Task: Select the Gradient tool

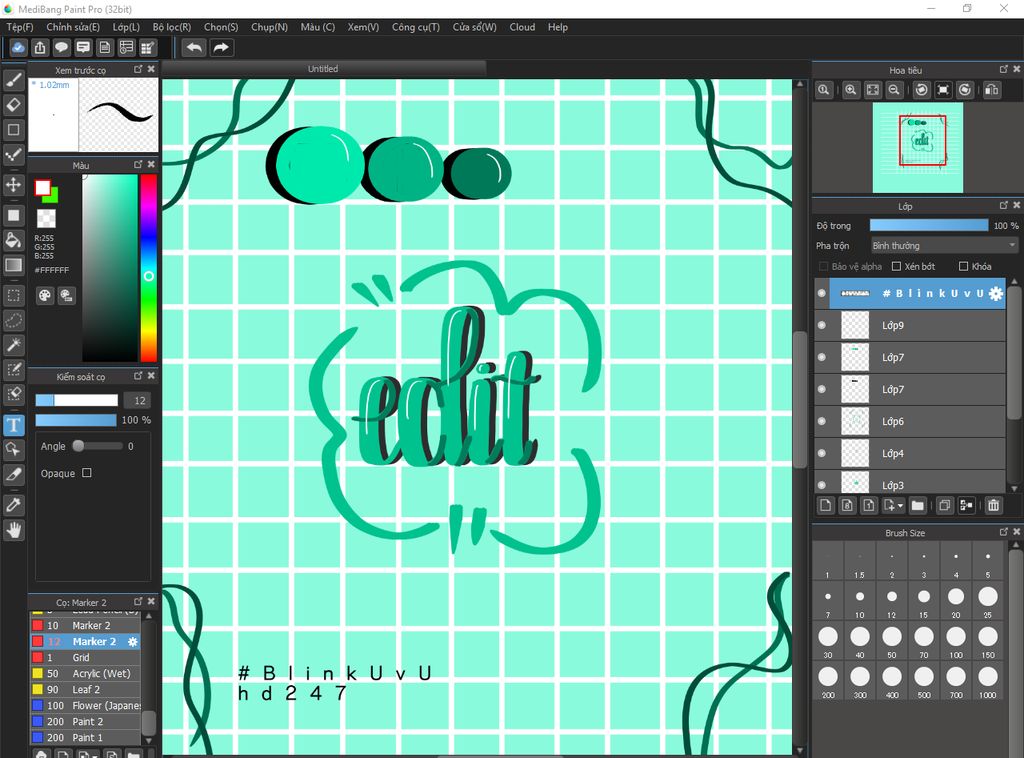Action: tap(13, 265)
